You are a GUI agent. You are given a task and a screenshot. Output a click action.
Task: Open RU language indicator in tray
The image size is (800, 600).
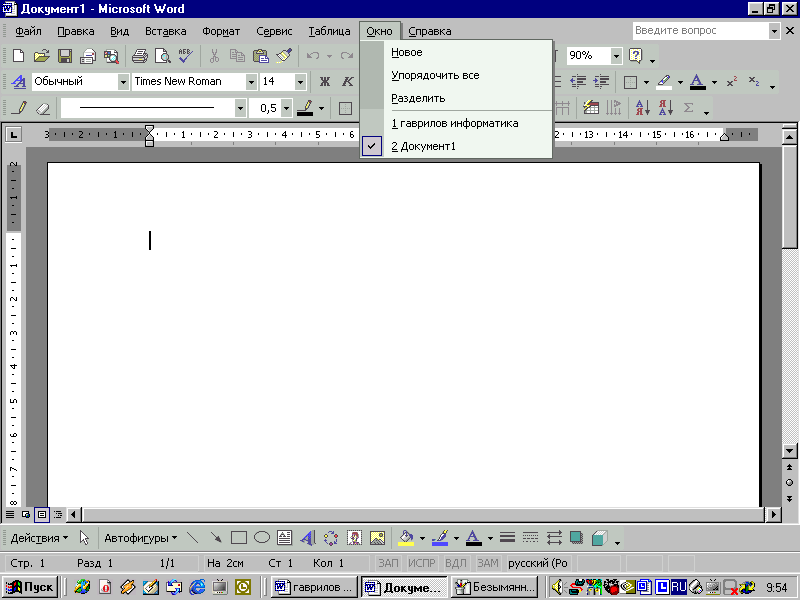(x=679, y=587)
